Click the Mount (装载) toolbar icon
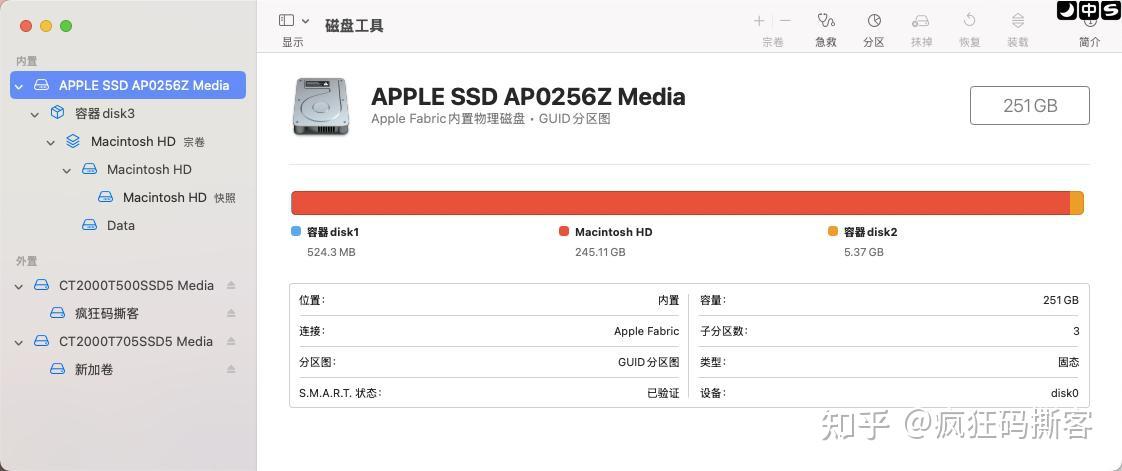This screenshot has width=1122, height=471. (x=1018, y=21)
